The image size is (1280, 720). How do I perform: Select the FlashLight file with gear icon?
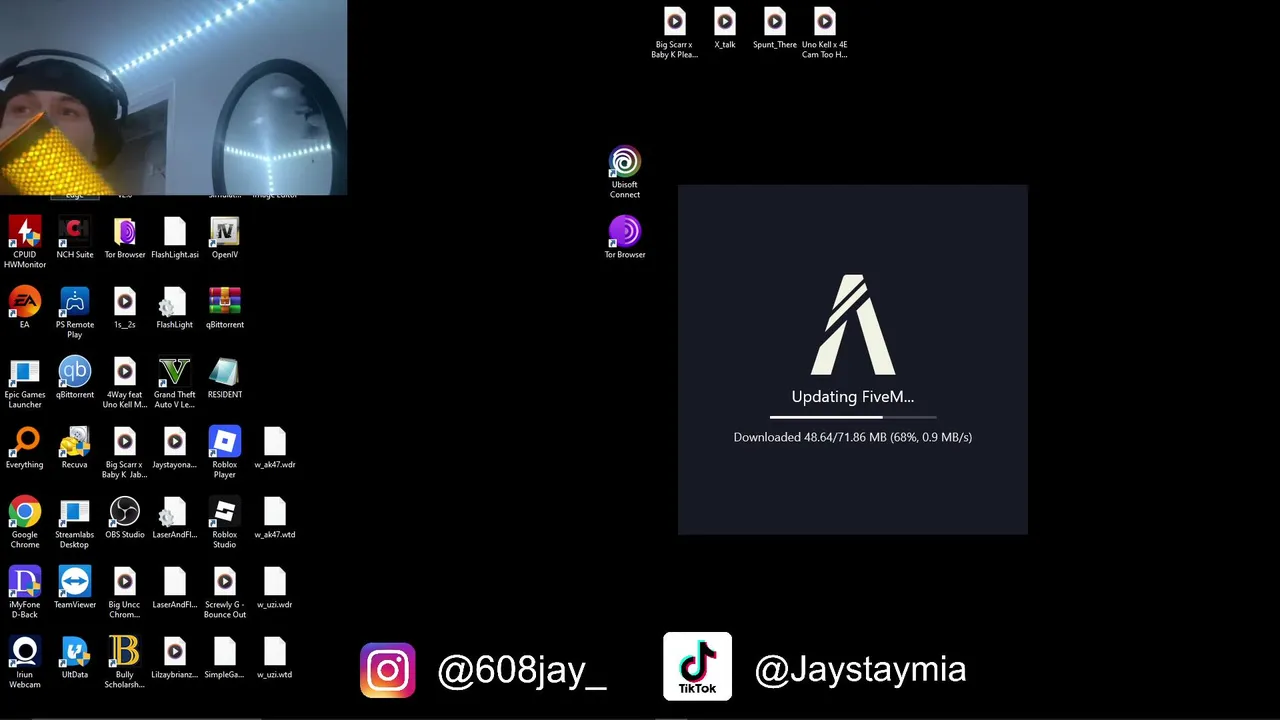click(x=175, y=308)
